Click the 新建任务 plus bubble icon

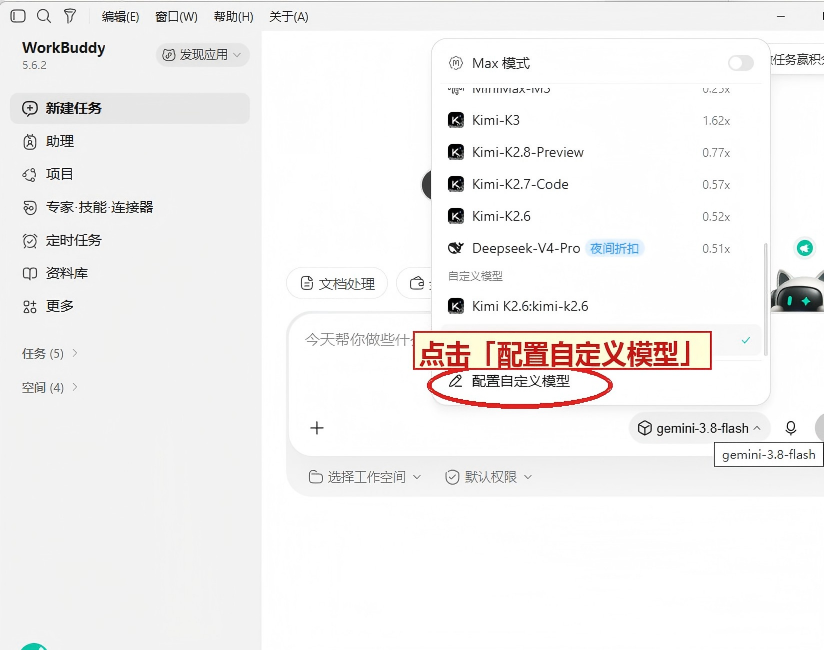pyautogui.click(x=30, y=109)
